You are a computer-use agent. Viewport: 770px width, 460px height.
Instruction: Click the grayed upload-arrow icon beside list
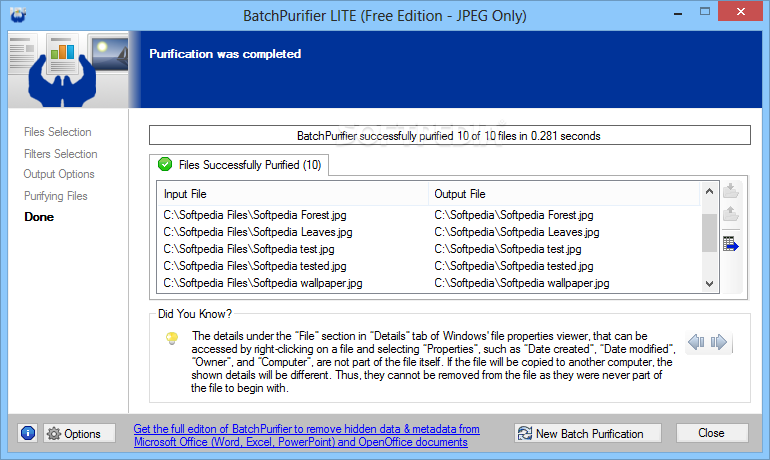(731, 214)
